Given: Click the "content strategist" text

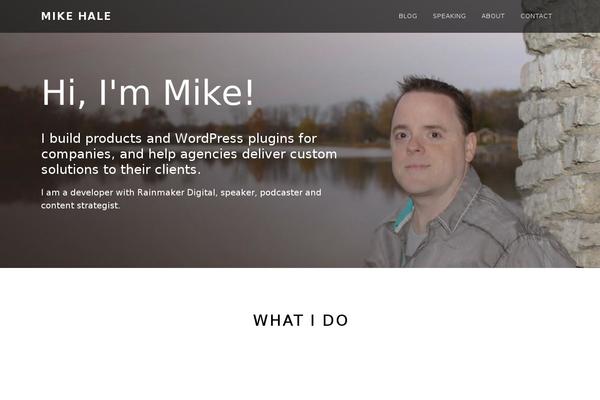Looking at the screenshot, I should pyautogui.click(x=81, y=206).
